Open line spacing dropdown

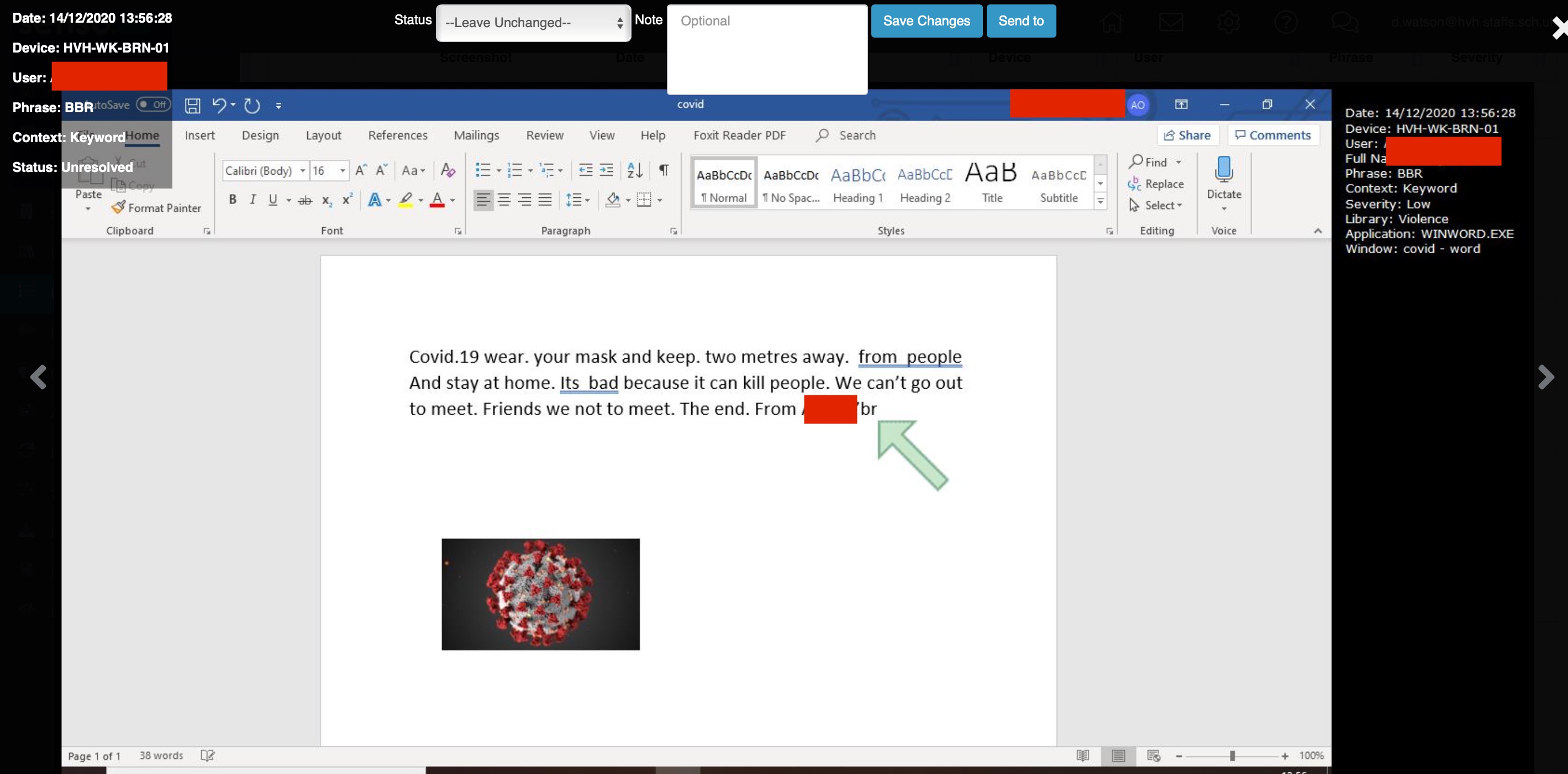point(578,200)
